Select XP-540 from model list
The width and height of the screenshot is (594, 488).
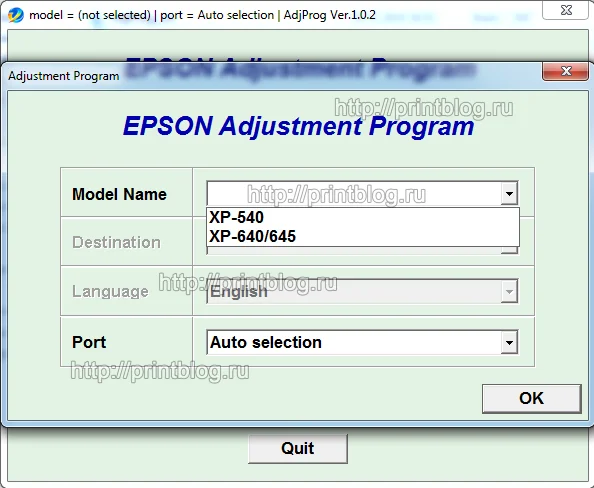tap(363, 217)
